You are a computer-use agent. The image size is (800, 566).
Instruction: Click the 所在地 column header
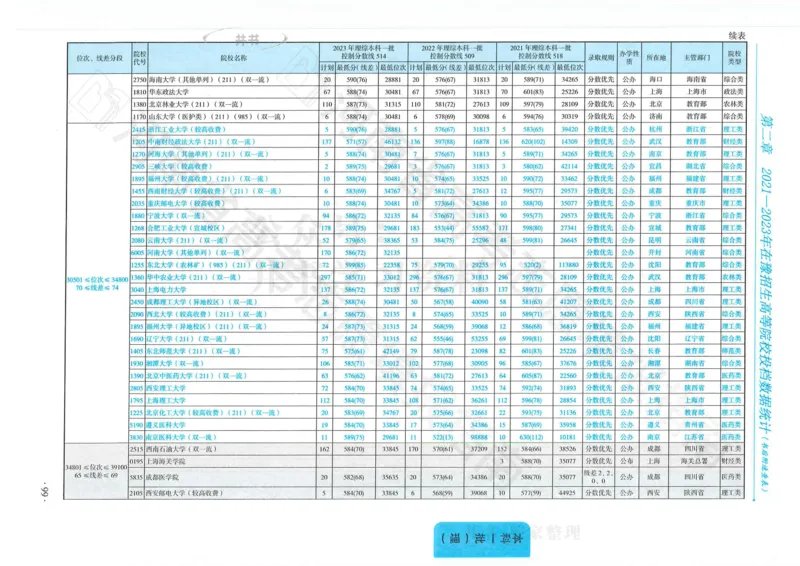656,58
